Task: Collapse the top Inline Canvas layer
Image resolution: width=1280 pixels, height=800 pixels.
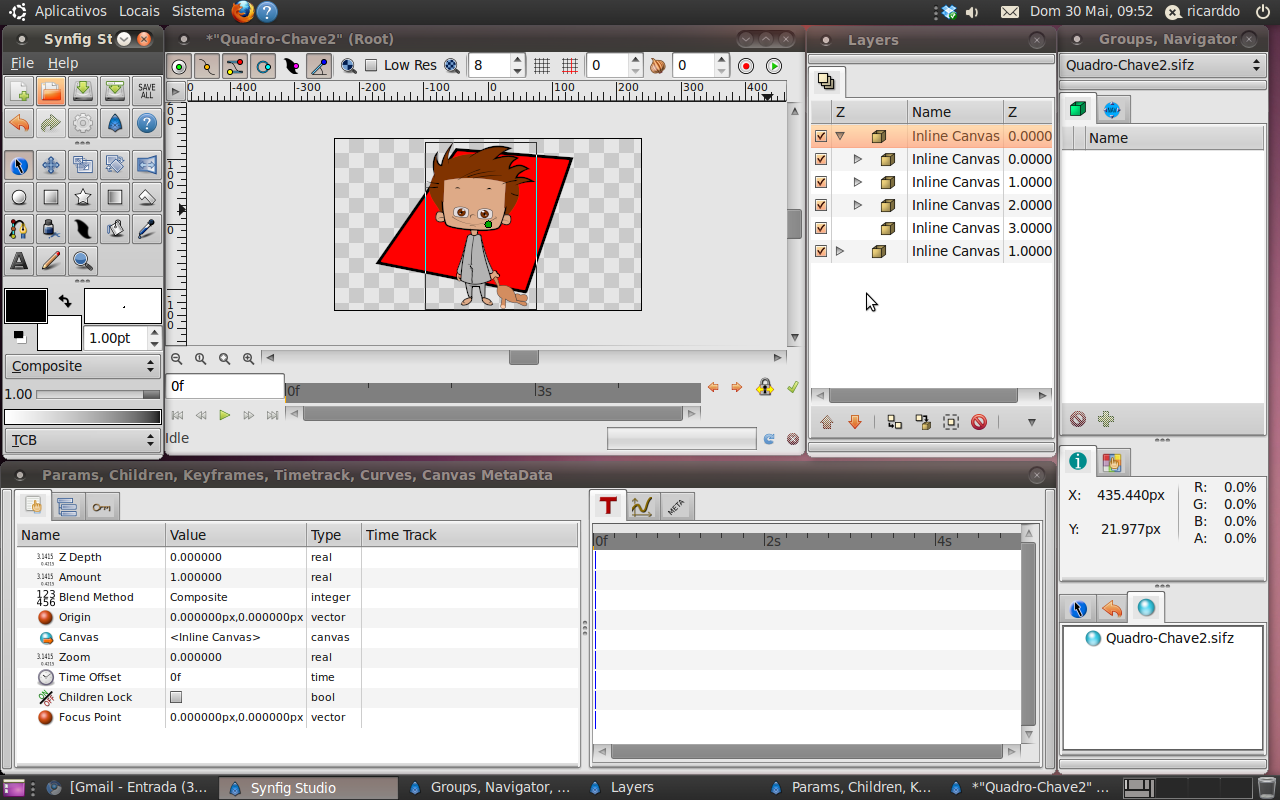Action: pos(840,136)
